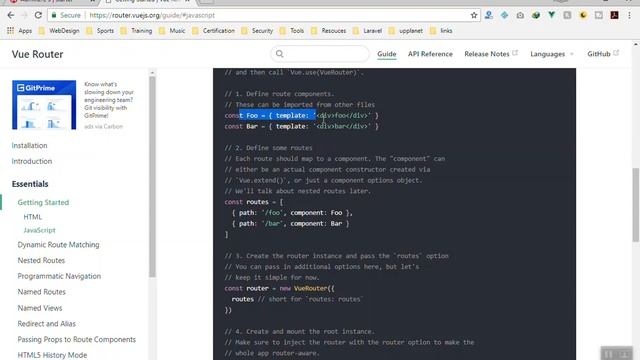Open the links bookmark folder
The width and height of the screenshot is (640, 360).
[441, 31]
